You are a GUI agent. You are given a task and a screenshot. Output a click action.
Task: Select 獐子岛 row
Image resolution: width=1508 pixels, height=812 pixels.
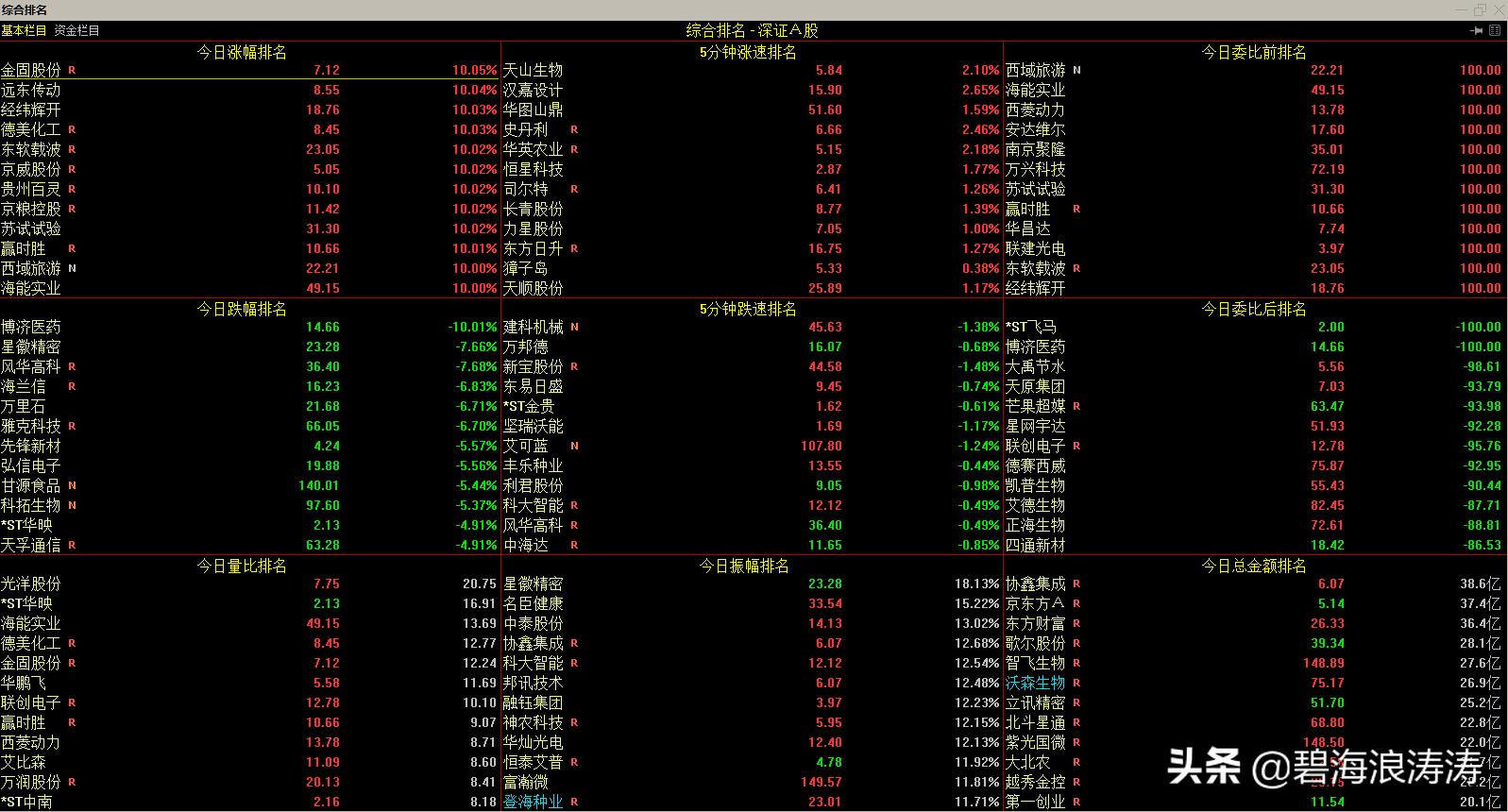[x=752, y=268]
